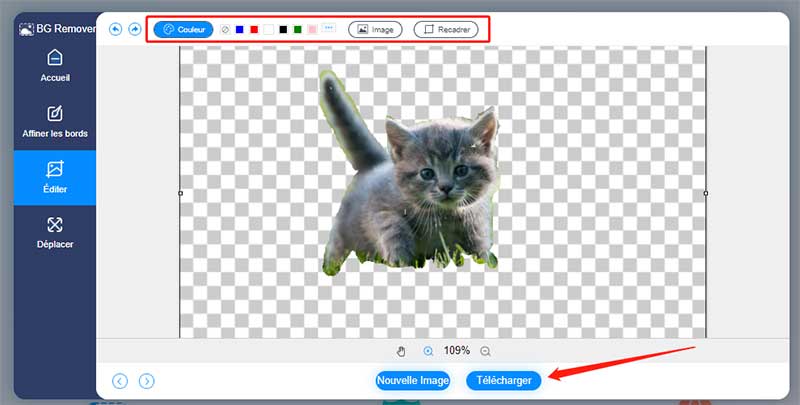Open the Déplacer sidebar tab
This screenshot has height=405, width=800.
(54, 233)
